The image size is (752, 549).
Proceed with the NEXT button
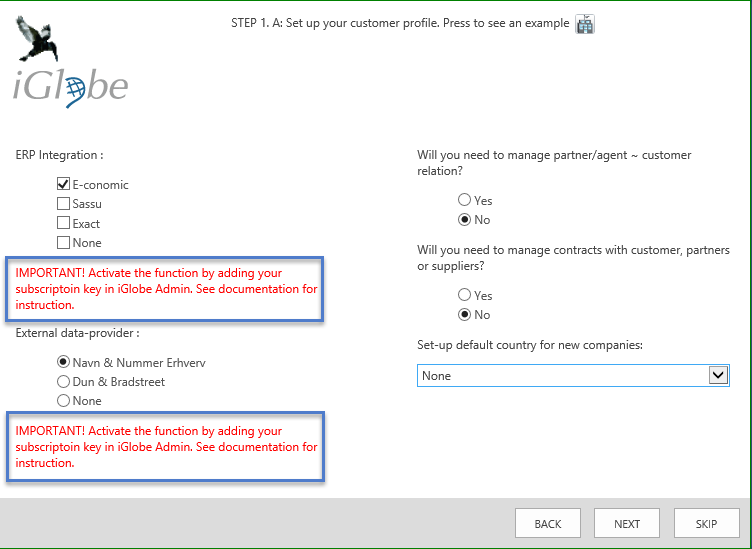627,524
